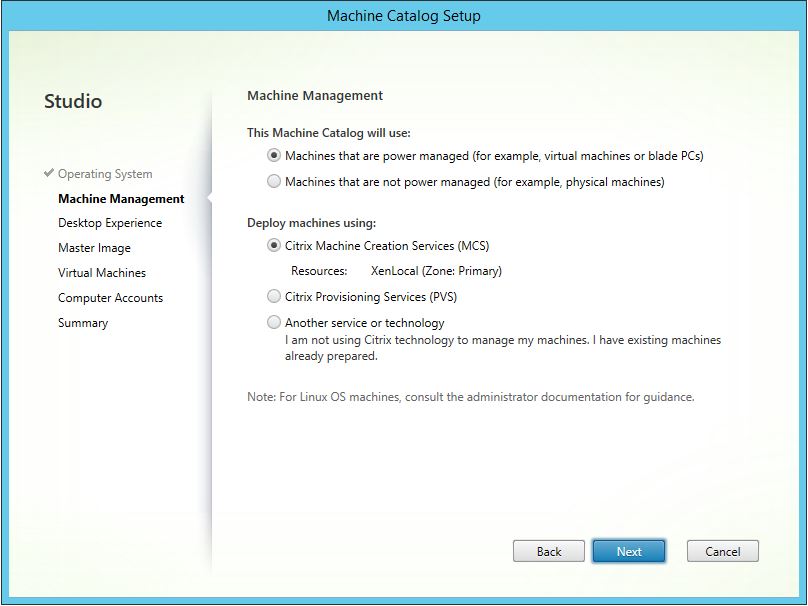Go to the Desktop Experience step
The width and height of the screenshot is (808, 606).
pos(109,223)
